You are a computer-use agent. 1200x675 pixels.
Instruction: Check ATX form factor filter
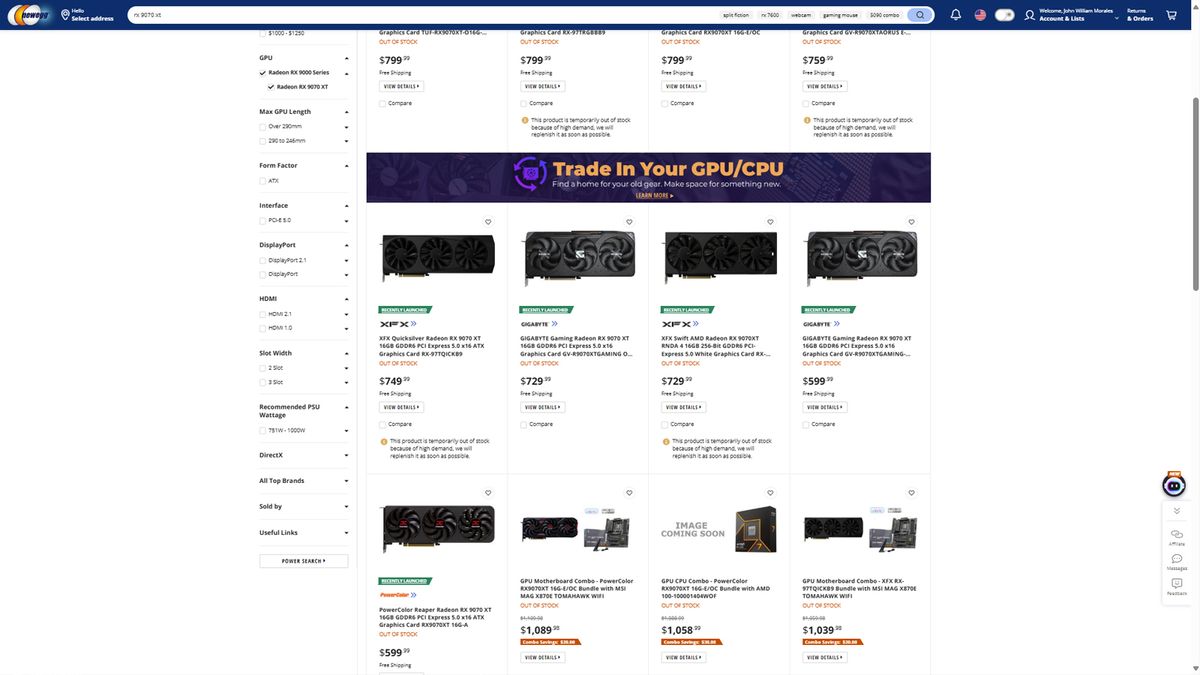pos(263,181)
